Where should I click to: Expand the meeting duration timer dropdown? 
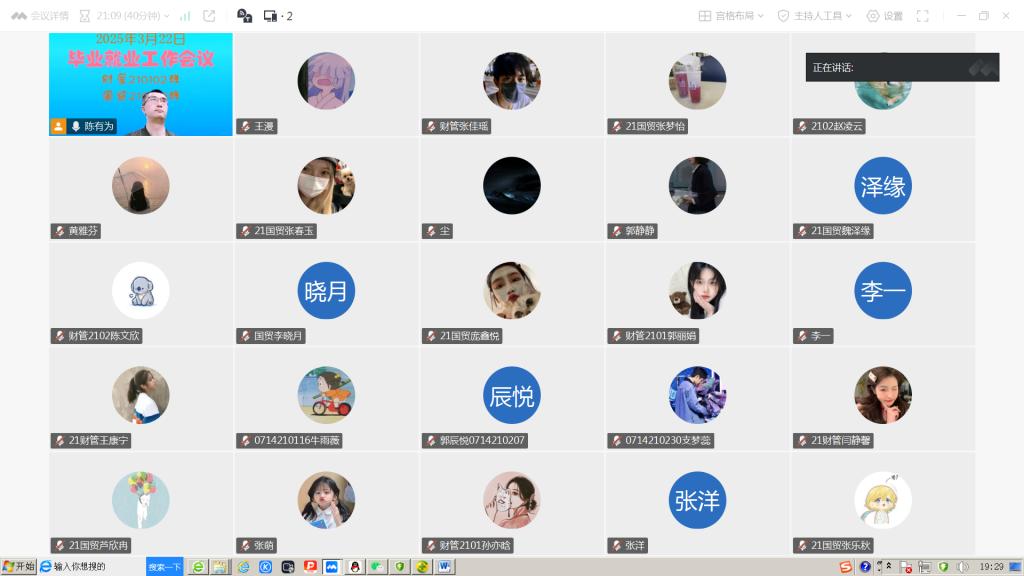point(124,16)
